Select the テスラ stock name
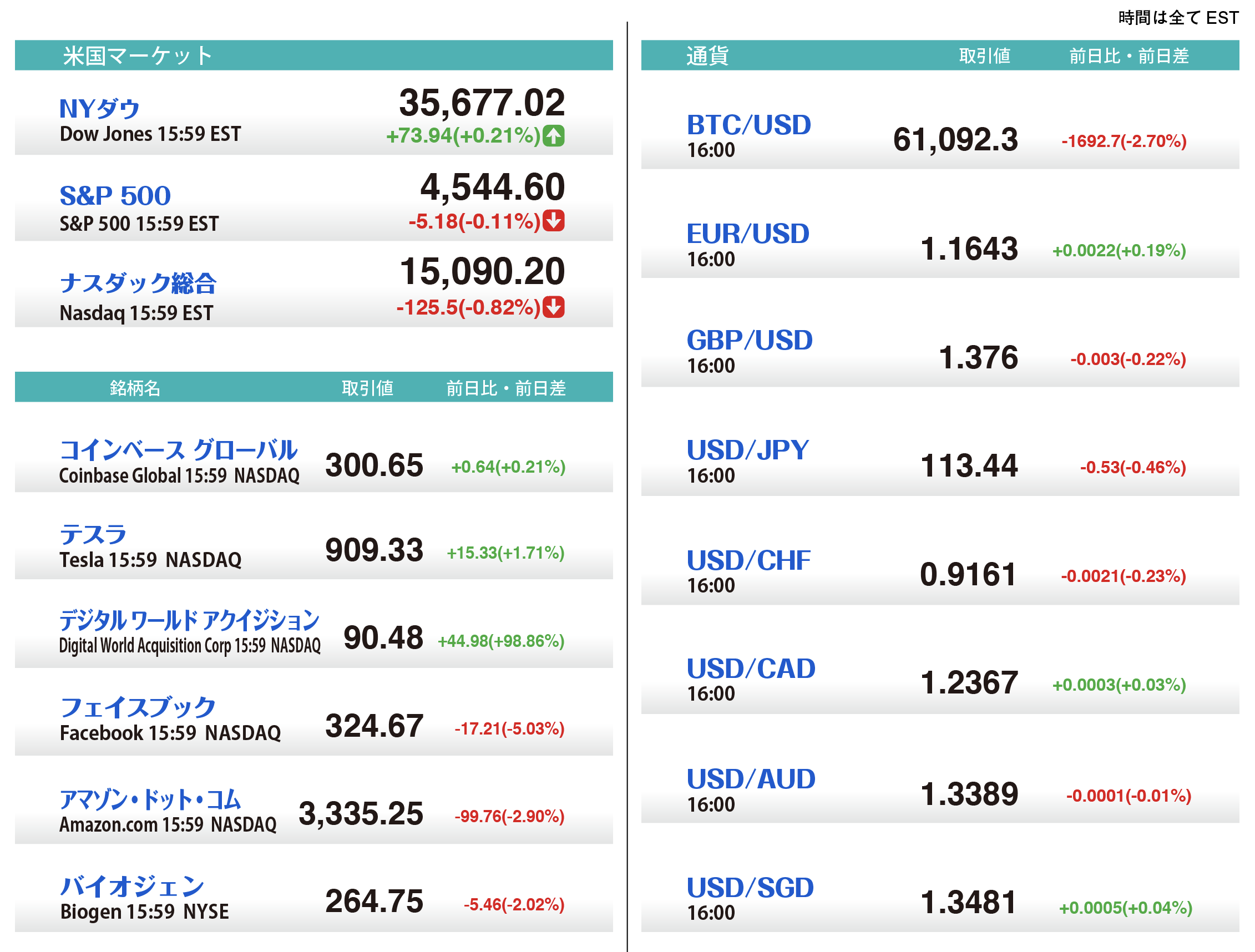The image size is (1255, 952). point(93,534)
